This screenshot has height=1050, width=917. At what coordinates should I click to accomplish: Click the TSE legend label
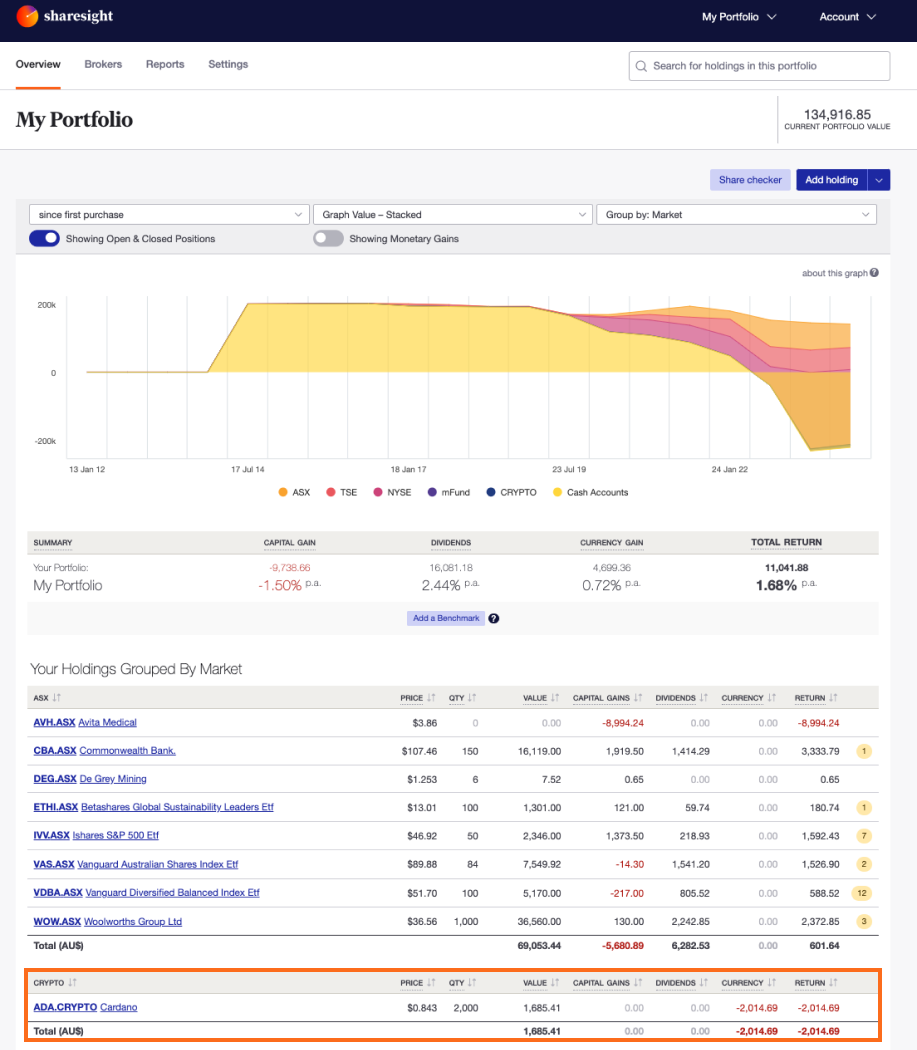348,492
